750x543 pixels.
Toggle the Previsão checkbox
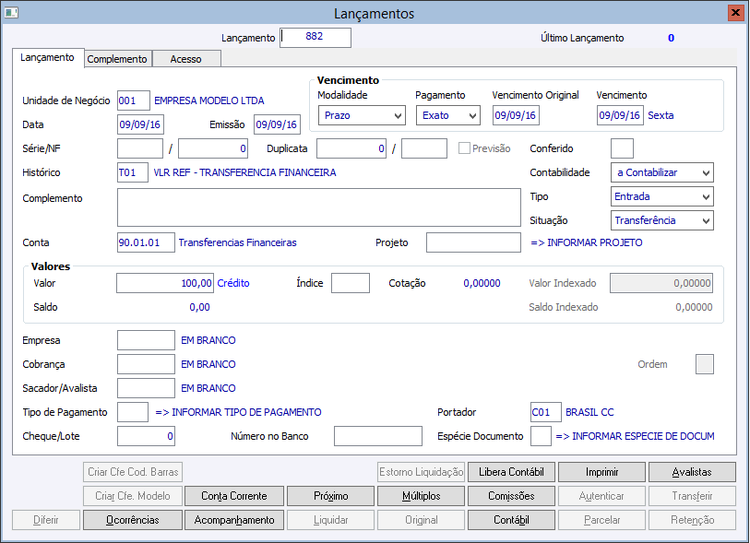point(464,148)
